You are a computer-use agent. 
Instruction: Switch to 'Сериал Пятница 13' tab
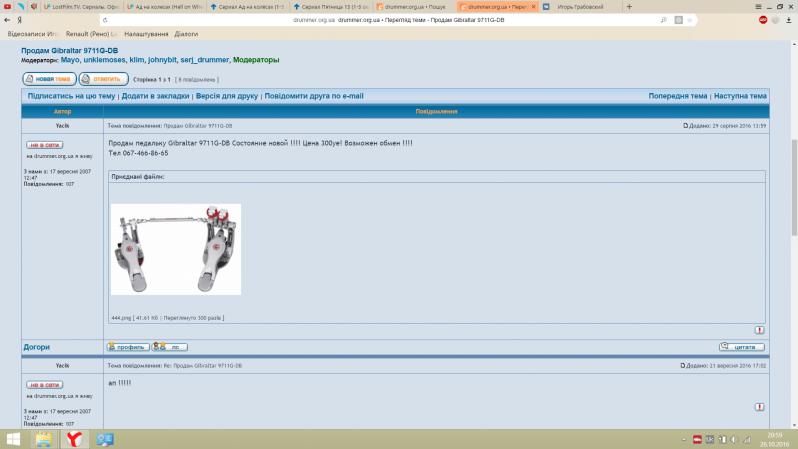(331, 7)
